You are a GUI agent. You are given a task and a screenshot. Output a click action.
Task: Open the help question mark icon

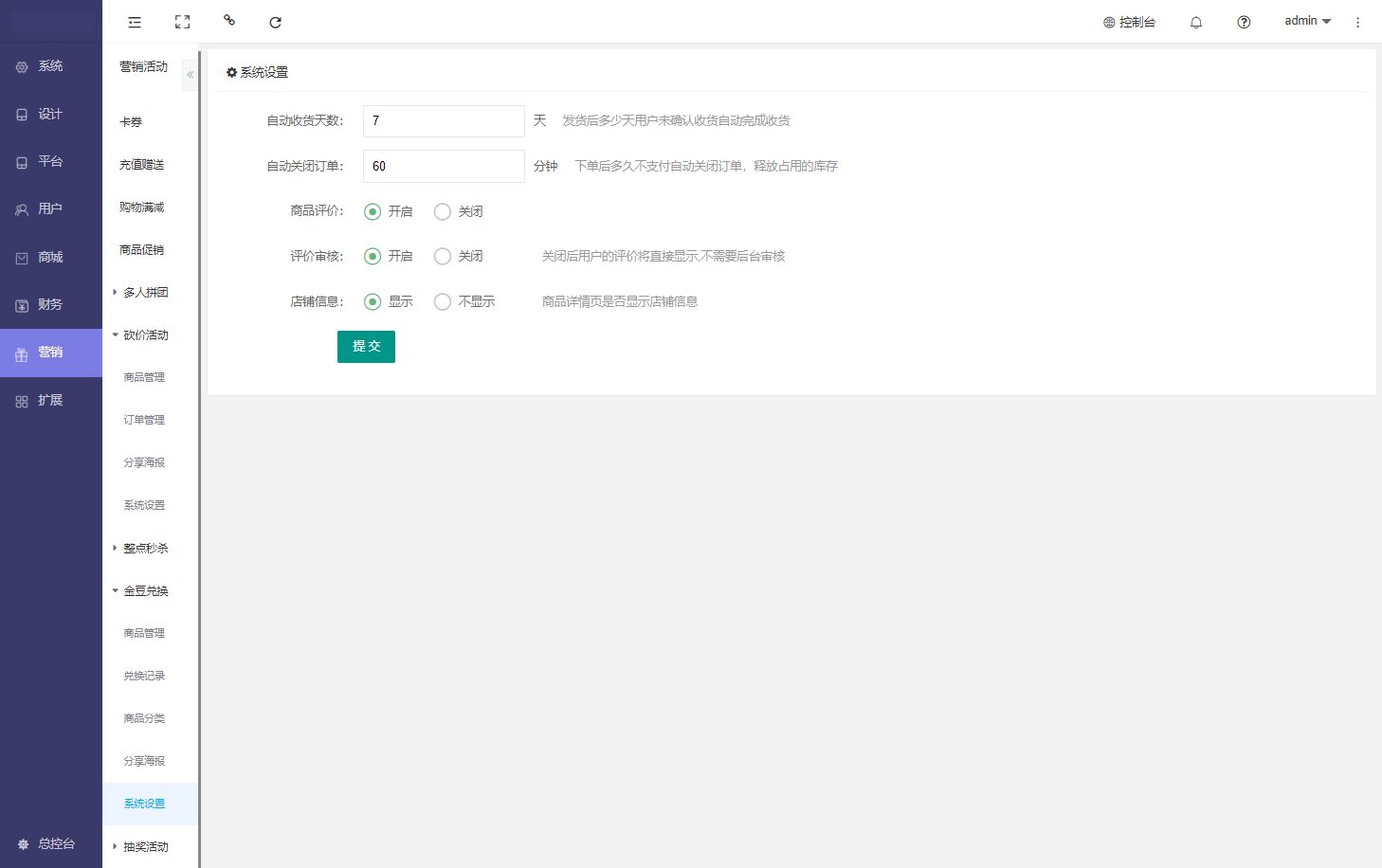click(1244, 22)
